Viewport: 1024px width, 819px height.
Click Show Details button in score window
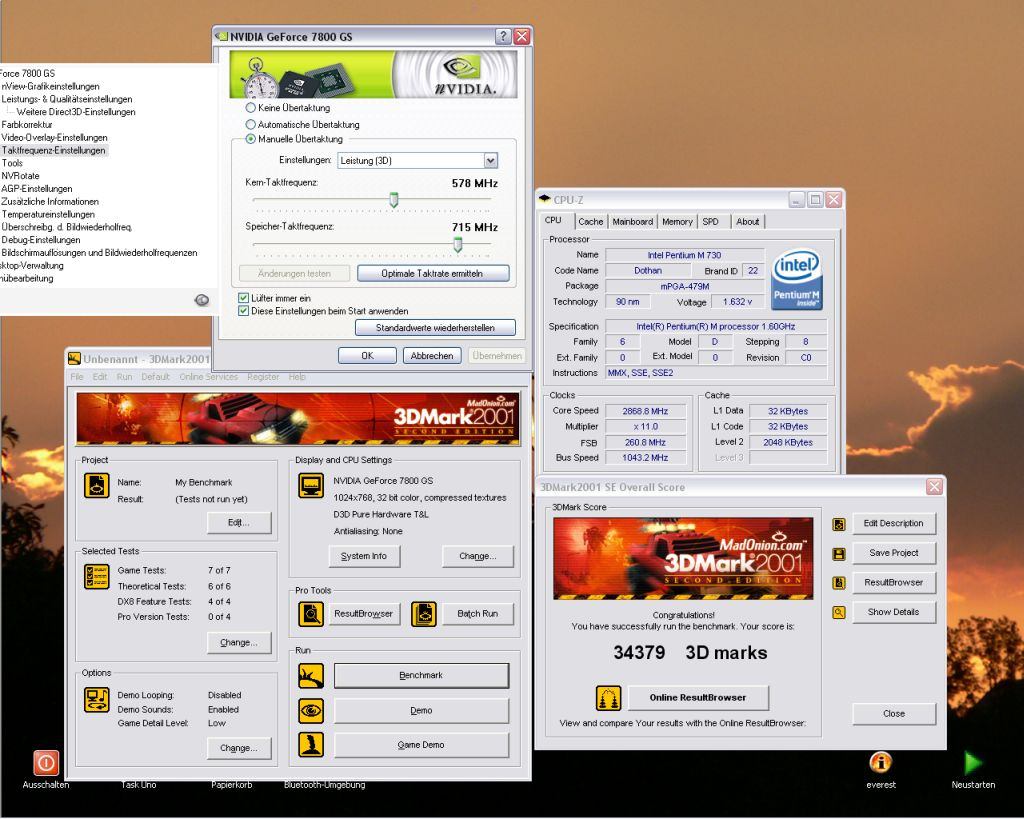tap(893, 612)
